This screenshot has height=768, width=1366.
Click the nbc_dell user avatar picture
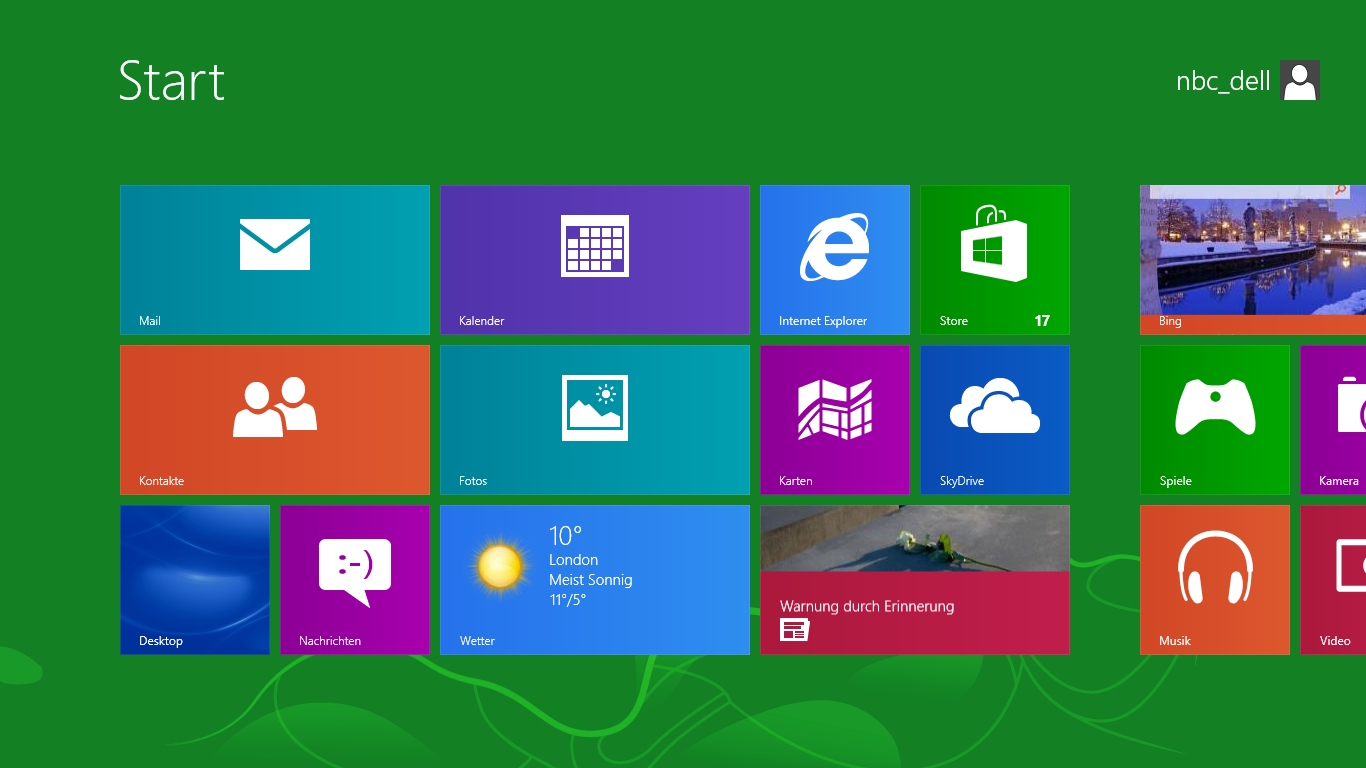point(1300,80)
